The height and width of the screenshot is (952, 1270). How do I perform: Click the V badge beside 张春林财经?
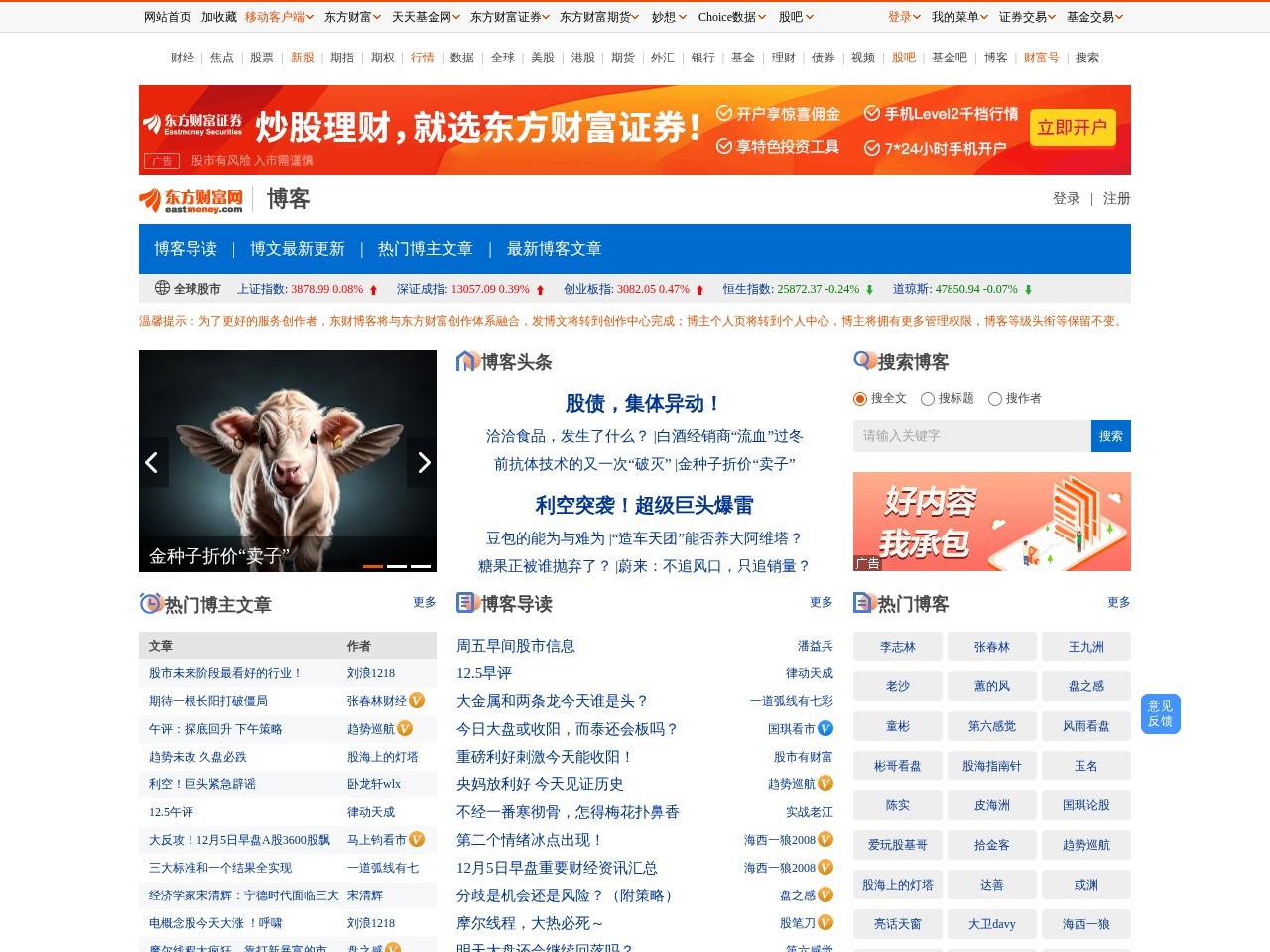pos(418,701)
